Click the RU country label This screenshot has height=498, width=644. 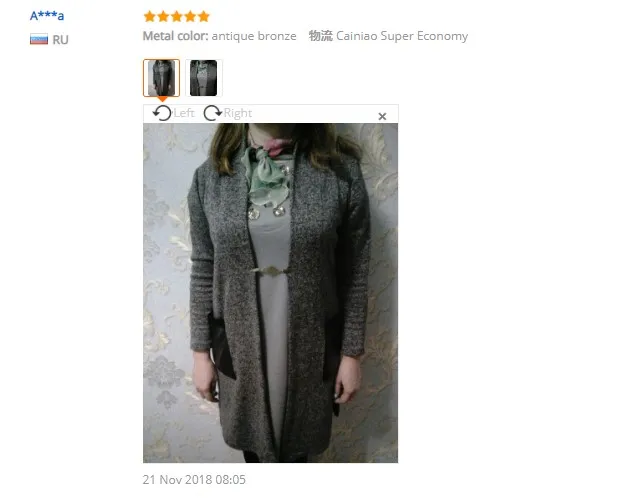point(60,40)
